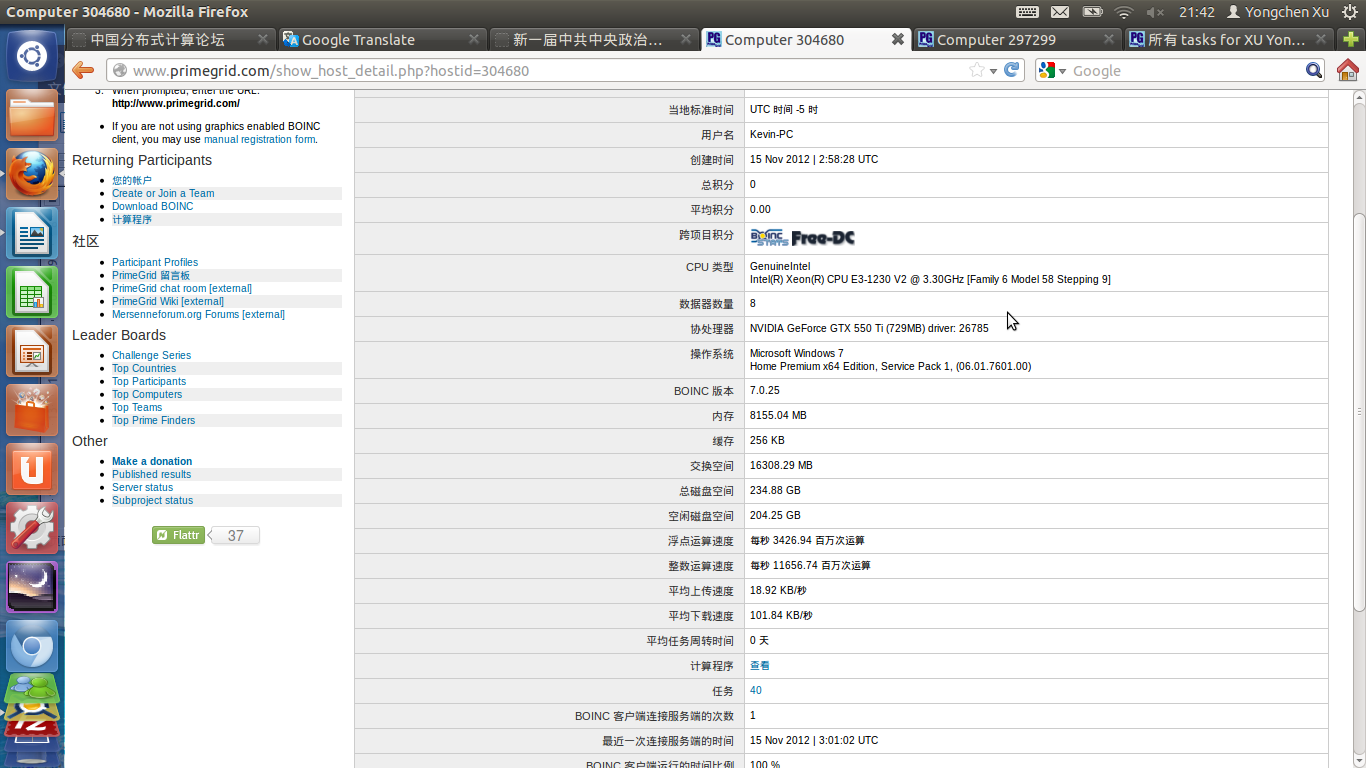Open the Participant Profiles link
Image resolution: width=1366 pixels, height=768 pixels.
coord(155,262)
